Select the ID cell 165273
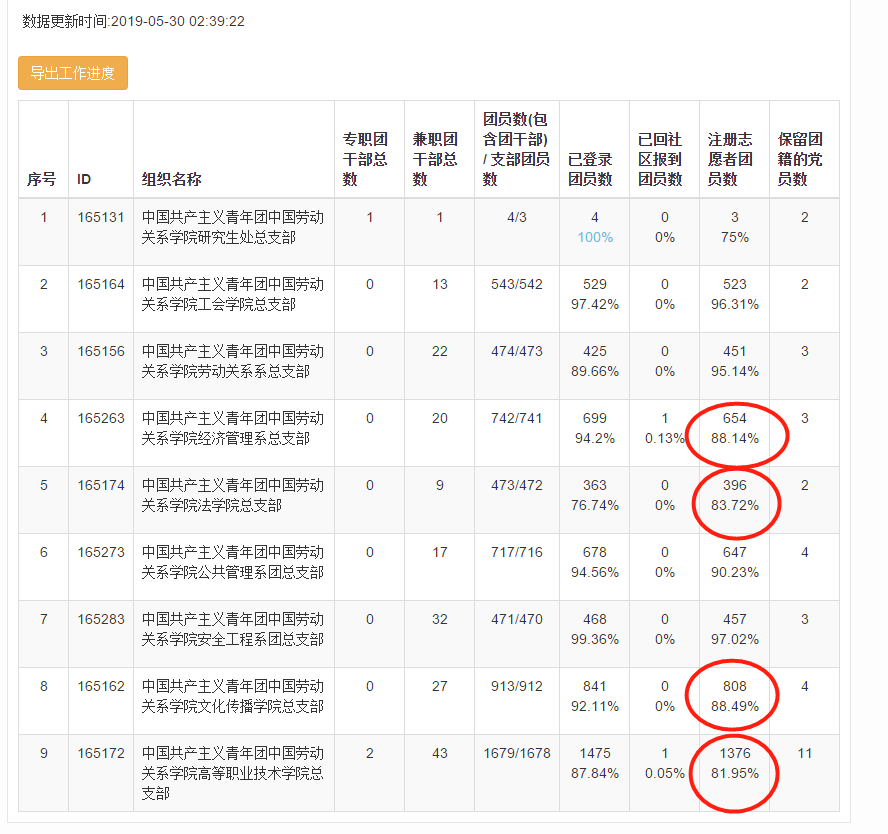Viewport: 888px width, 834px height. point(101,552)
